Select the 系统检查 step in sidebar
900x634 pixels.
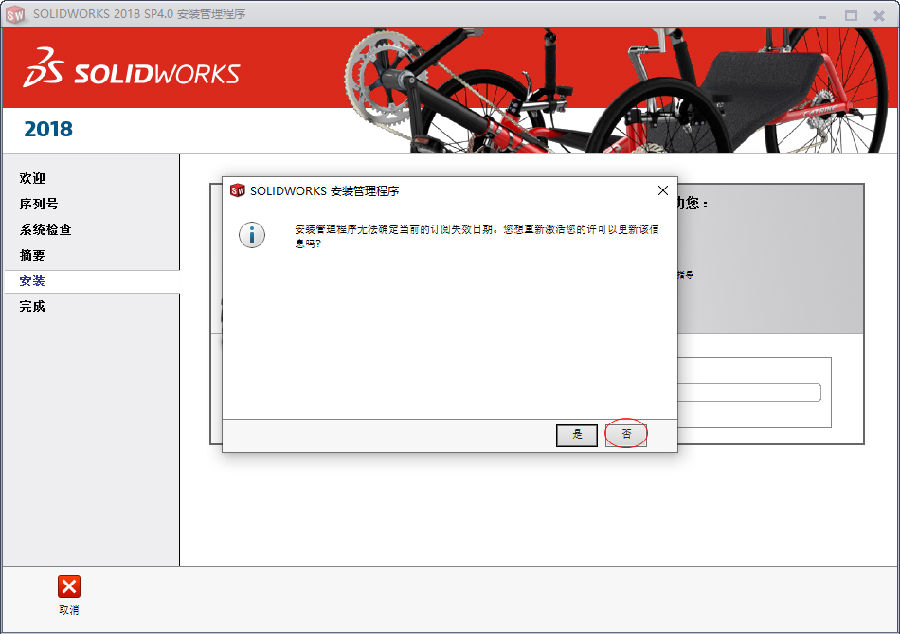[x=45, y=230]
